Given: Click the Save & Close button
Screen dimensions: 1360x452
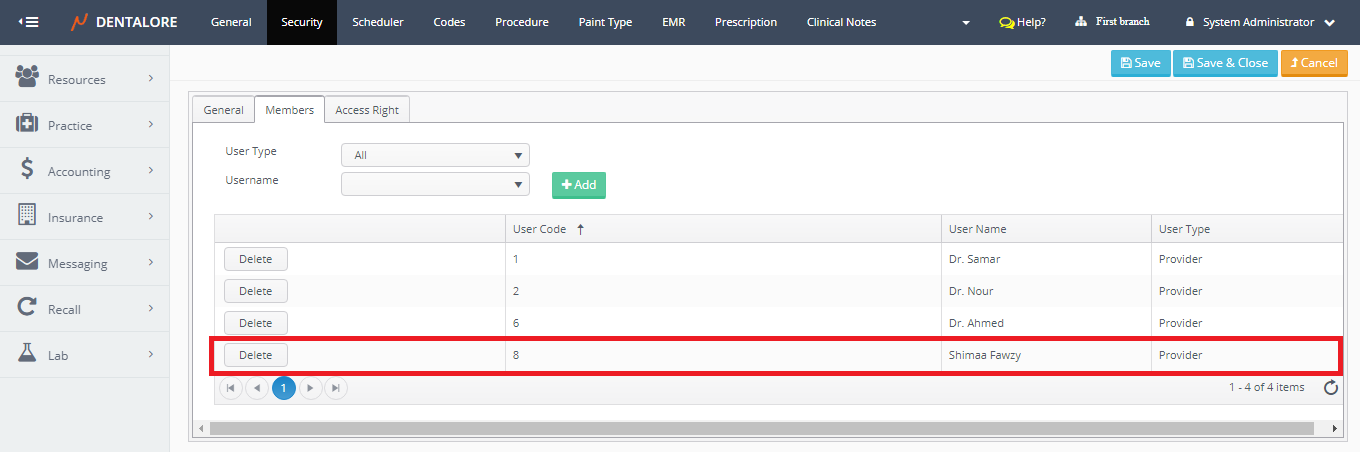Looking at the screenshot, I should tap(1224, 63).
